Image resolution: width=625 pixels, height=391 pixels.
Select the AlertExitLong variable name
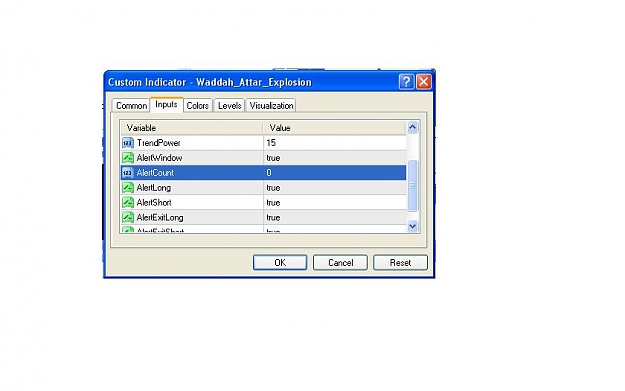coord(160,217)
